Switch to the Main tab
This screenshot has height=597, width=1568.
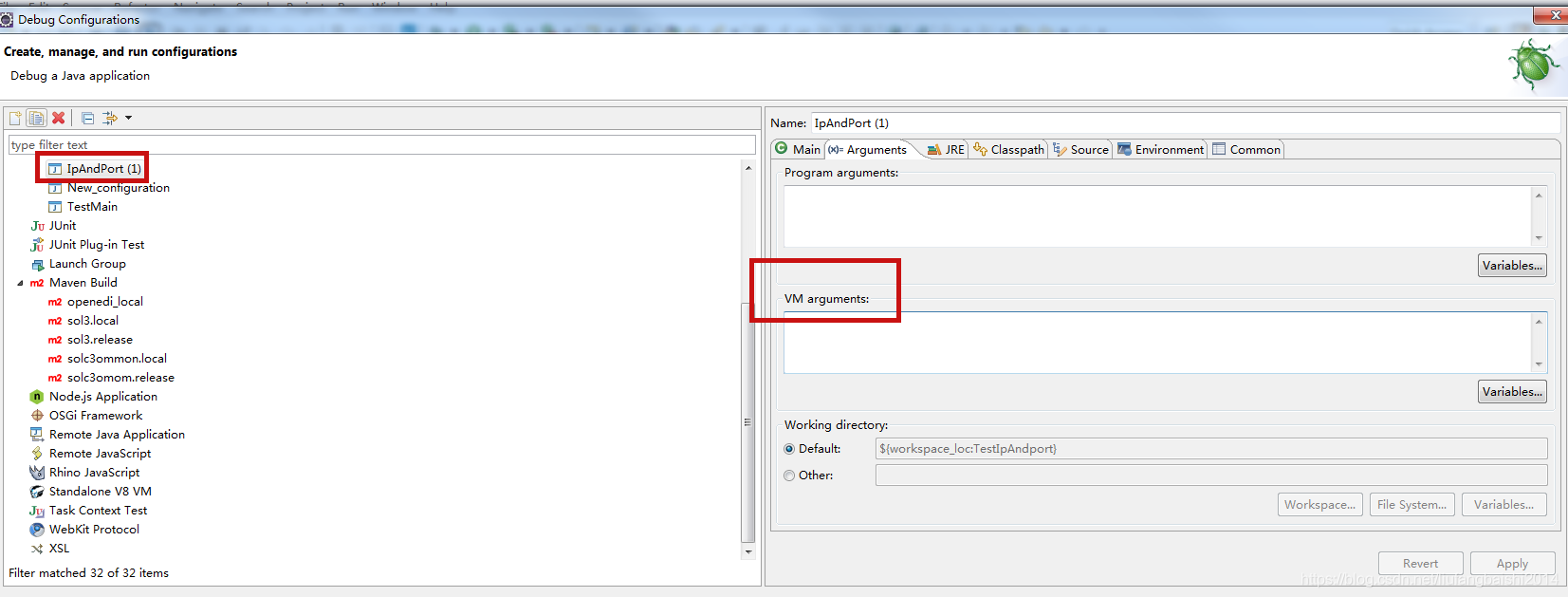[798, 149]
